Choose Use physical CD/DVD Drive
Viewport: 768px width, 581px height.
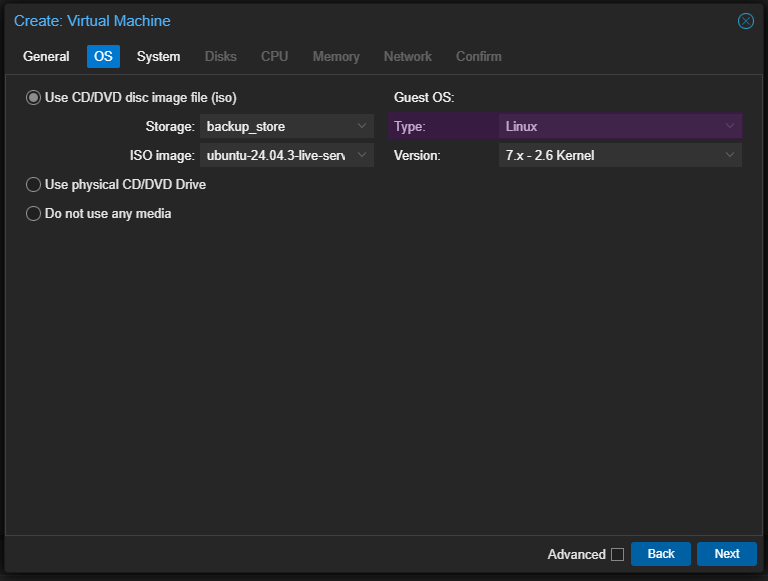[33, 185]
